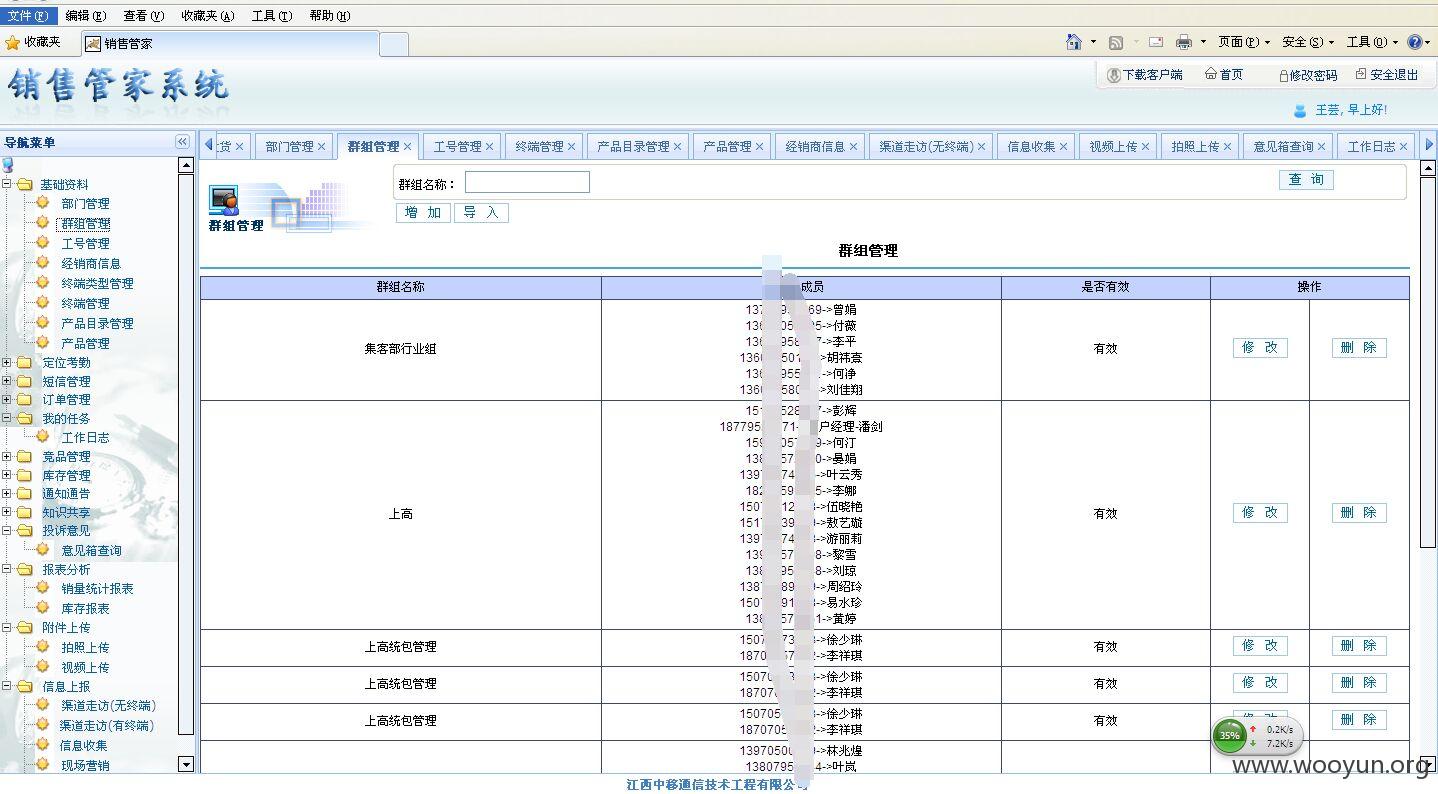
Task: Open the 查看(V) menu
Action: (x=144, y=15)
